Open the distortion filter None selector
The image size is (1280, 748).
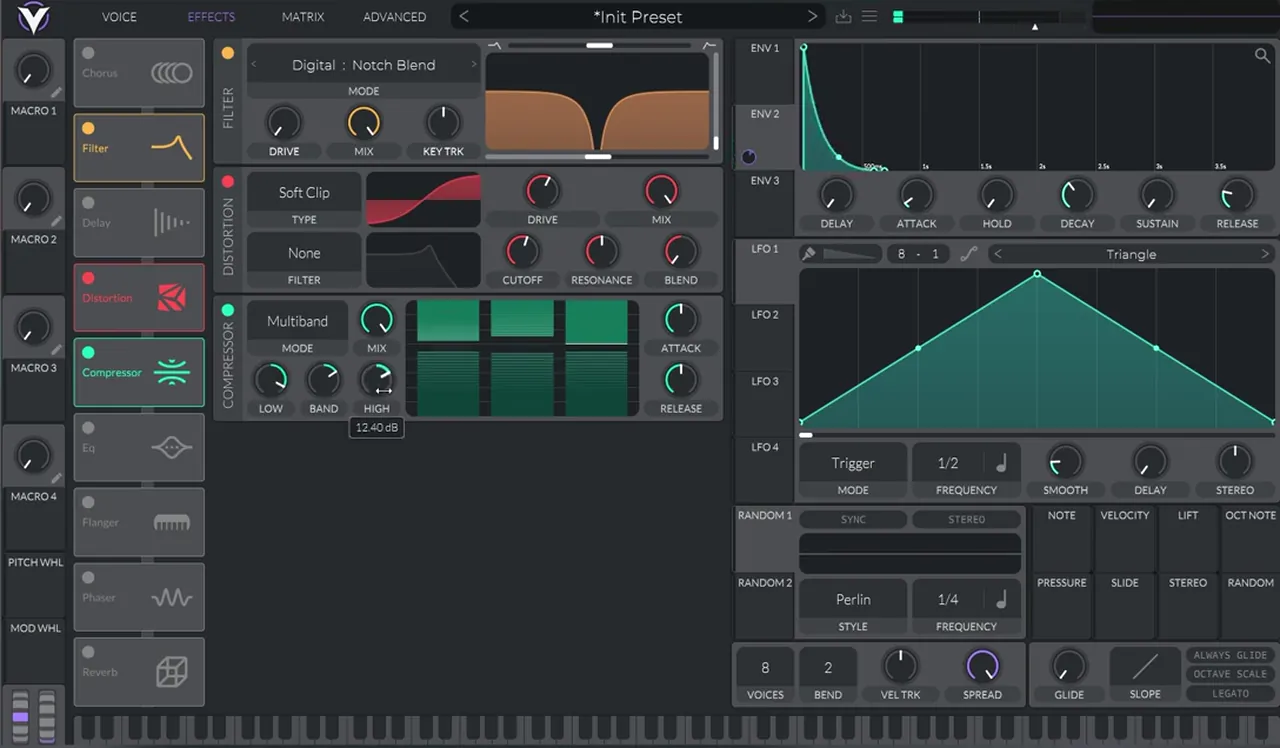coord(304,253)
